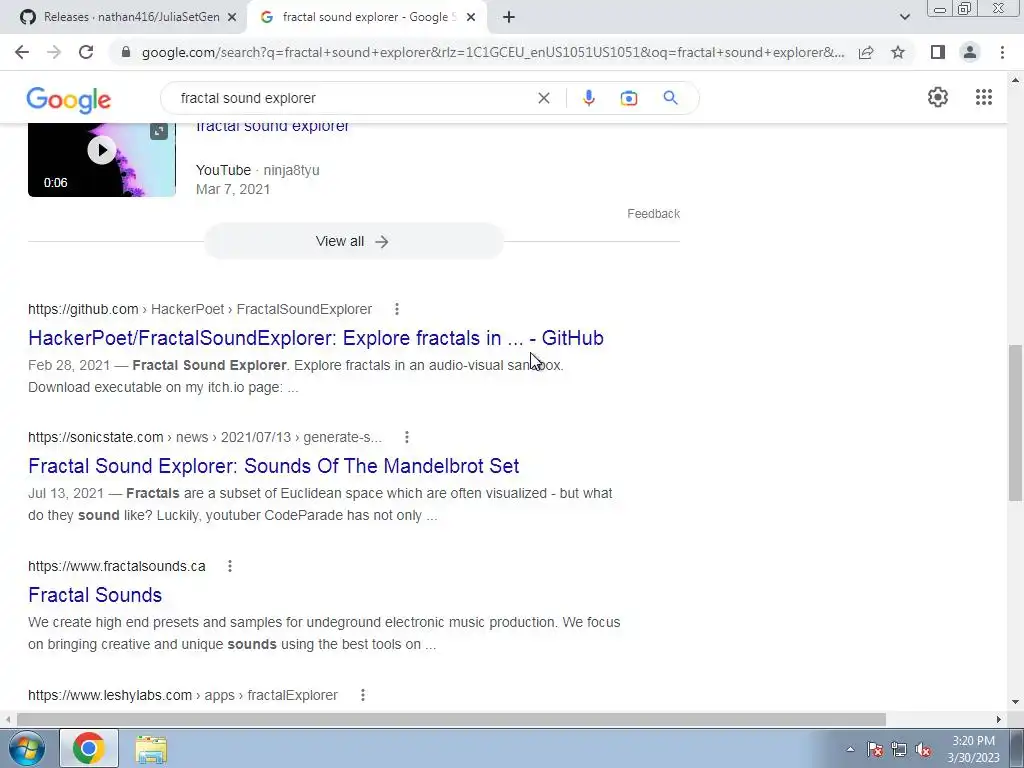Click the leshylabs.com fractalExplorer URL
This screenshot has width=1024, height=768.
click(x=183, y=695)
